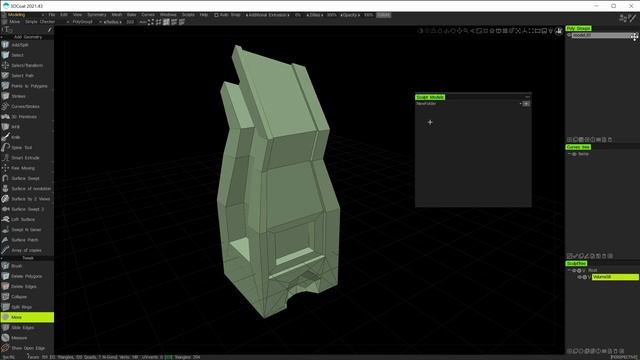Open the View menu

[x=77, y=15]
